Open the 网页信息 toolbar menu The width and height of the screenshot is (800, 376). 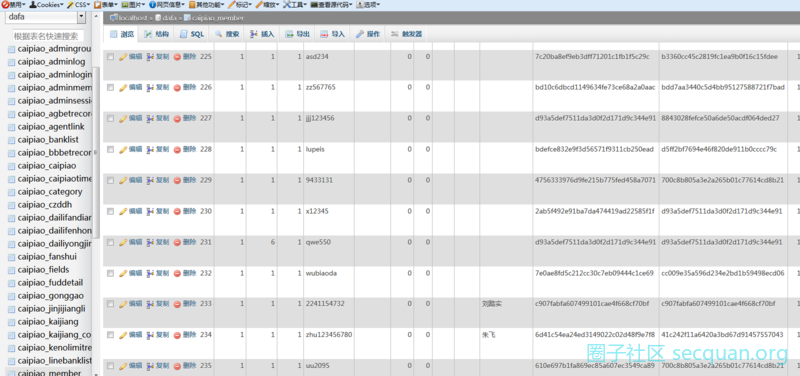167,5
